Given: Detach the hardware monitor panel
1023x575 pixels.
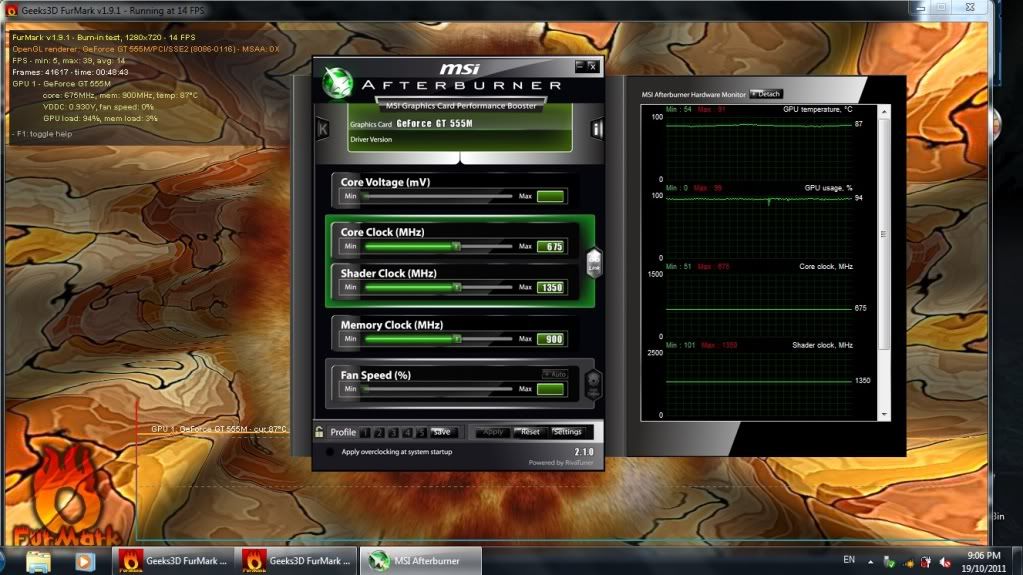Looking at the screenshot, I should tap(765, 94).
